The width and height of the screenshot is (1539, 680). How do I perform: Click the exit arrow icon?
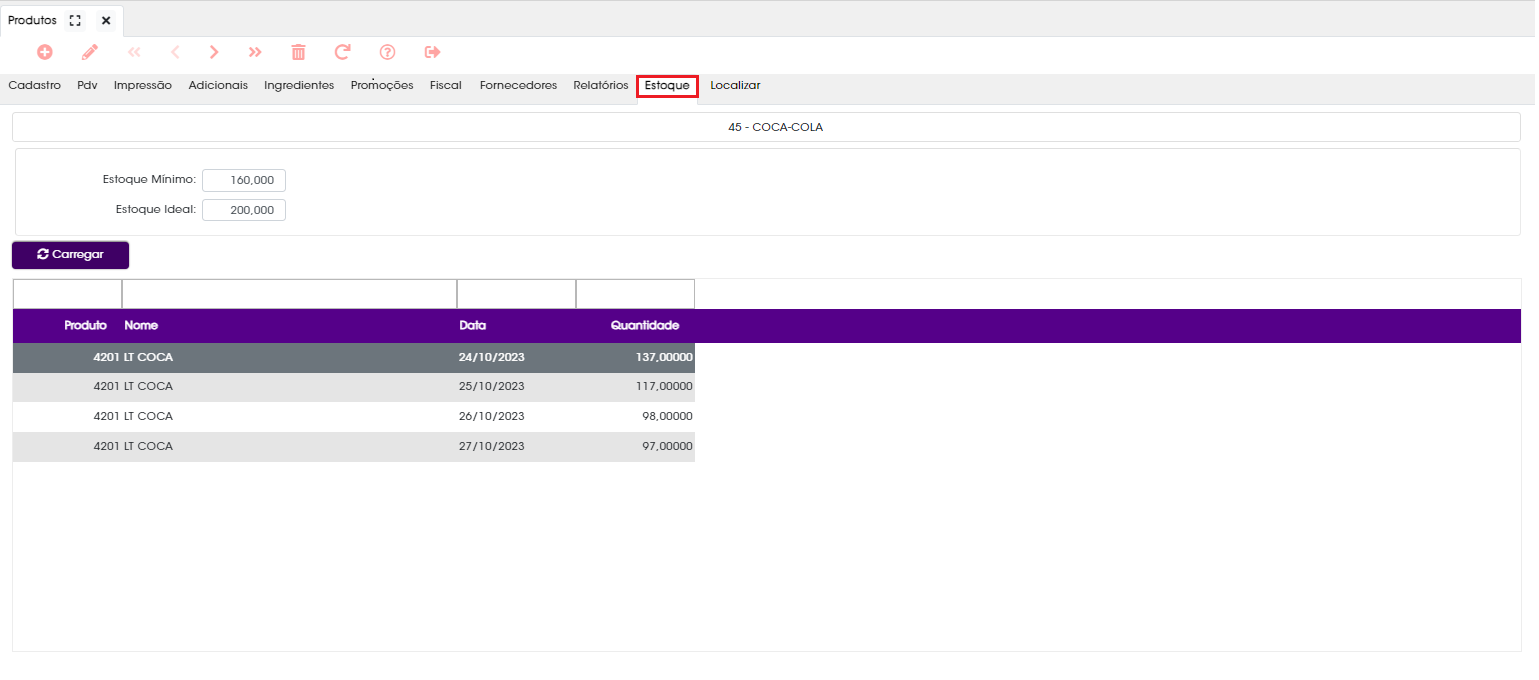(x=433, y=52)
